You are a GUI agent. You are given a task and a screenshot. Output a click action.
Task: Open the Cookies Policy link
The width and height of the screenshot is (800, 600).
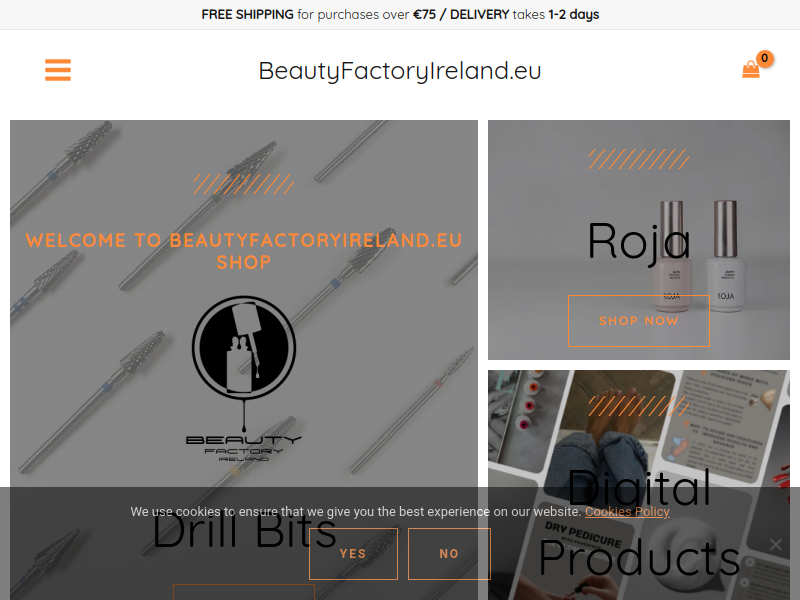click(627, 512)
